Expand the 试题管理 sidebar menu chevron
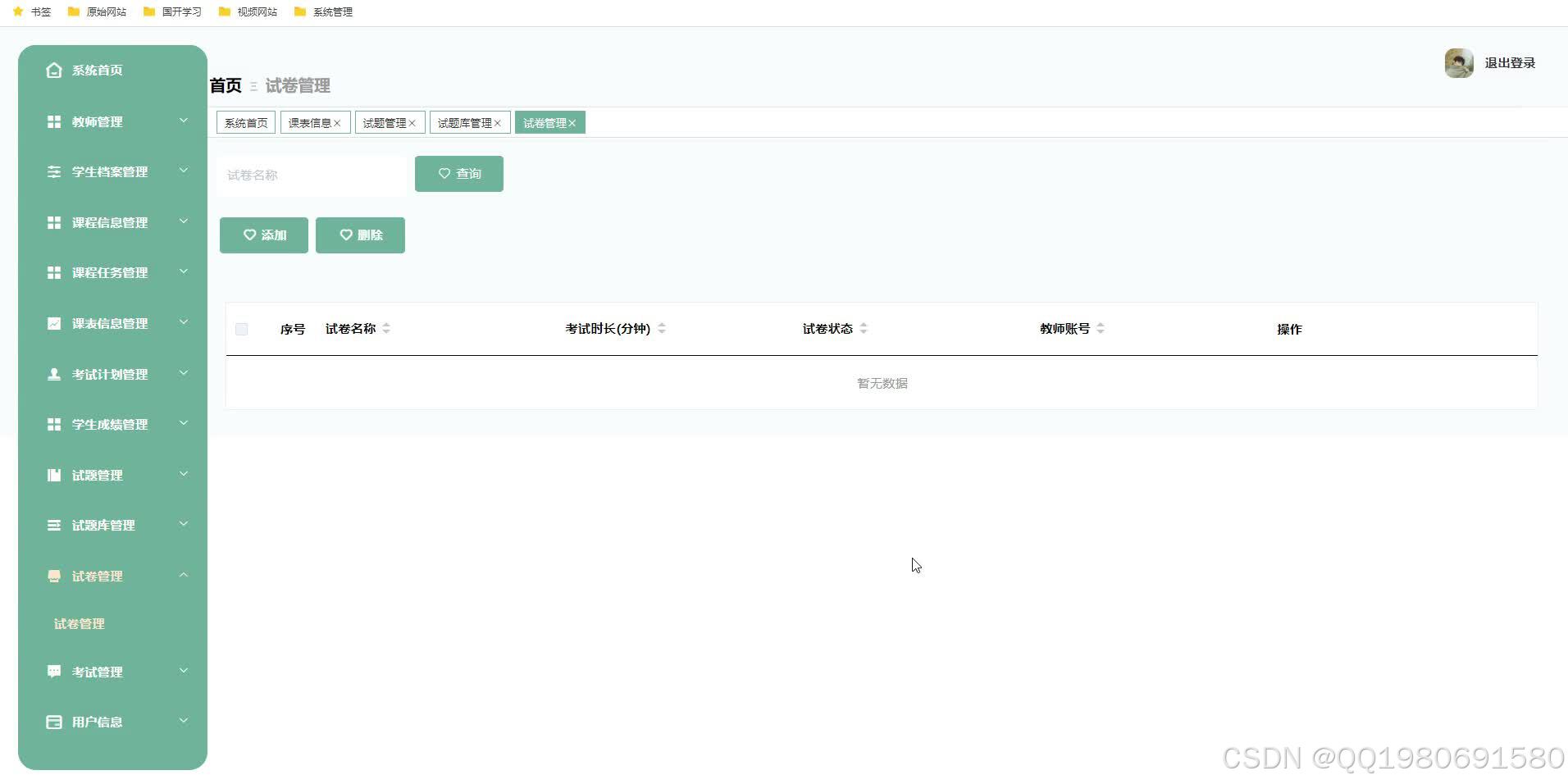Viewport: 1568px width, 784px height. coord(184,474)
